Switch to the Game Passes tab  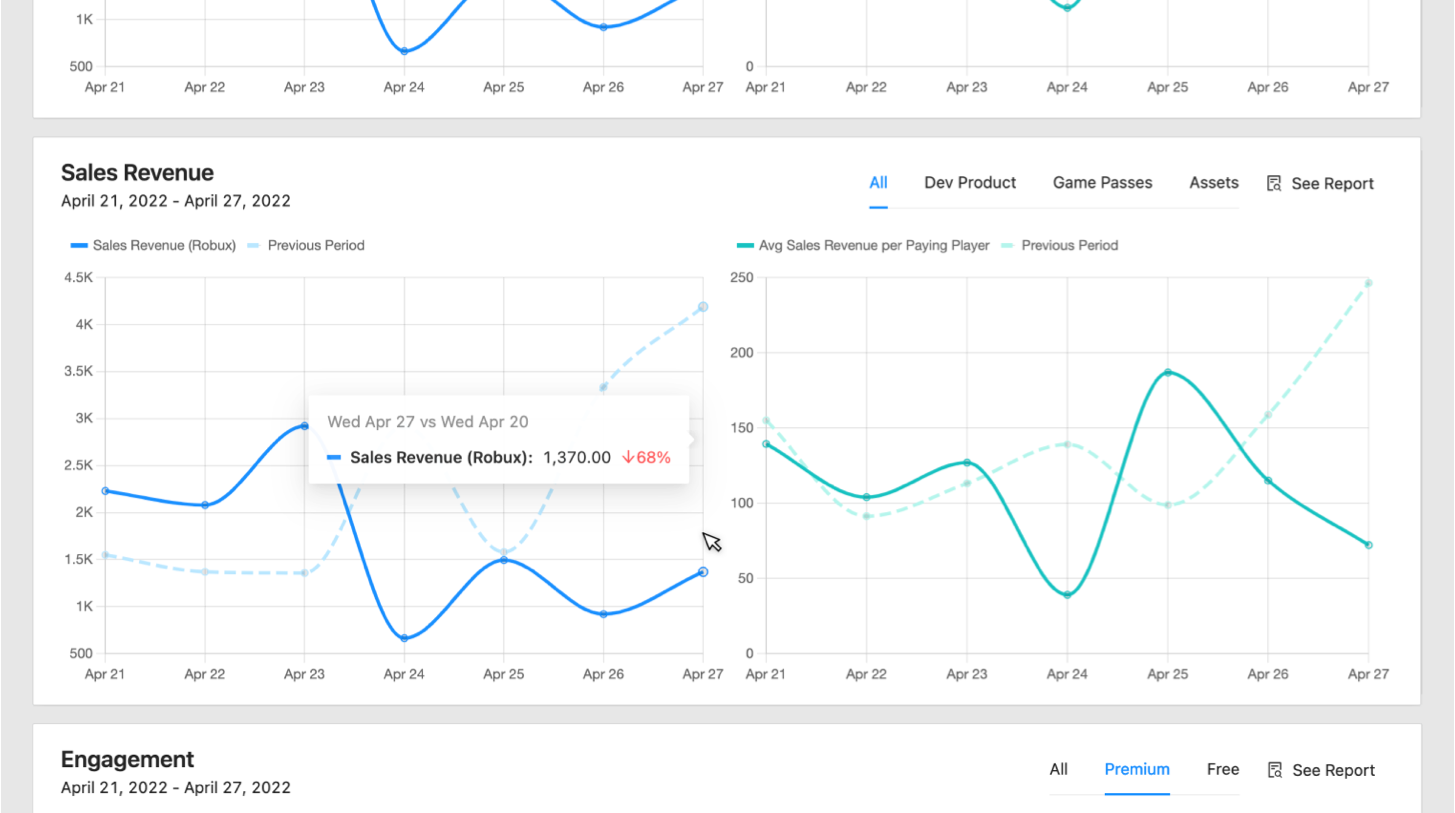1102,183
